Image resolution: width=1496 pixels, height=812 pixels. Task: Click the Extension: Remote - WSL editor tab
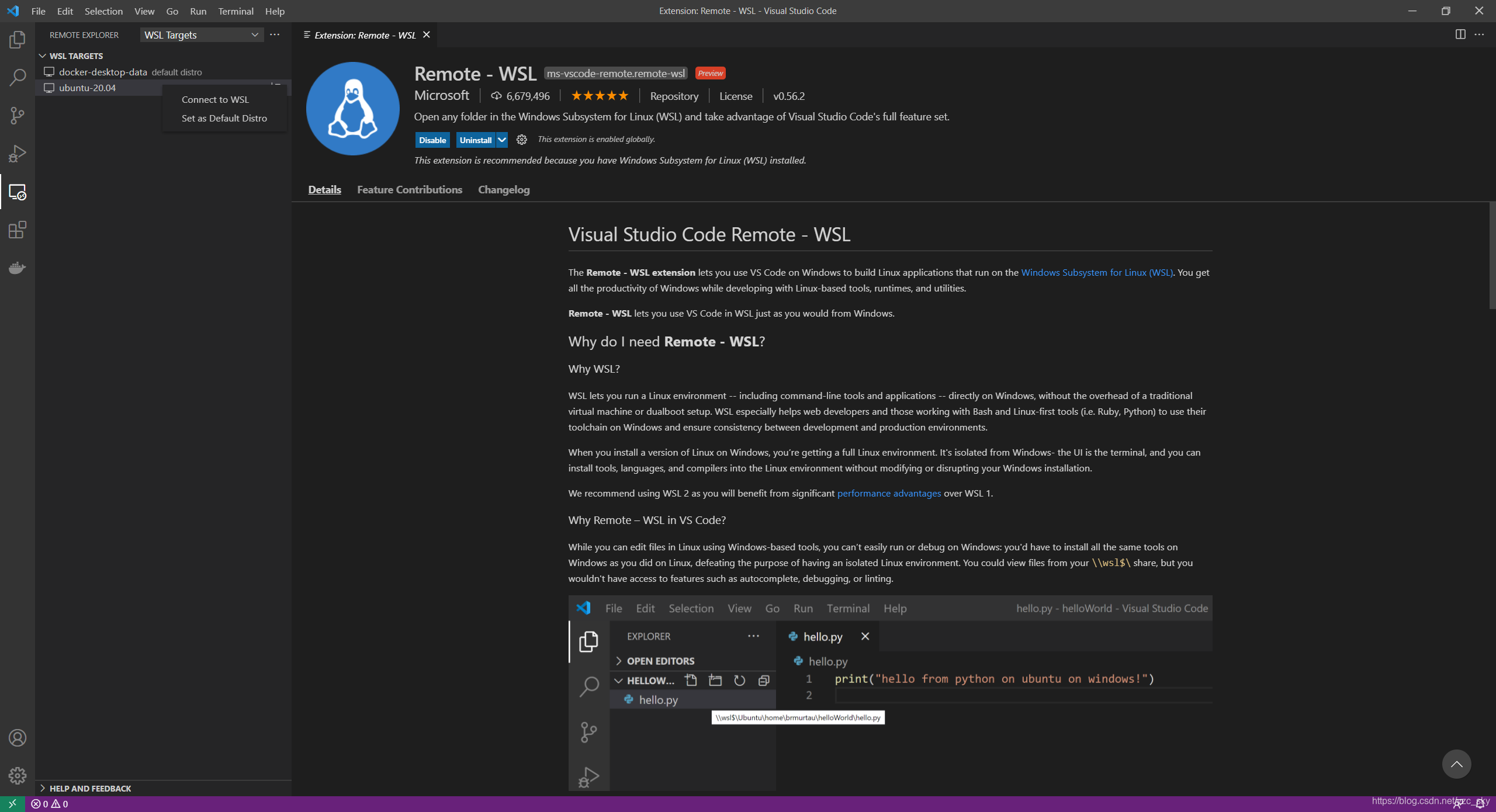coord(365,35)
